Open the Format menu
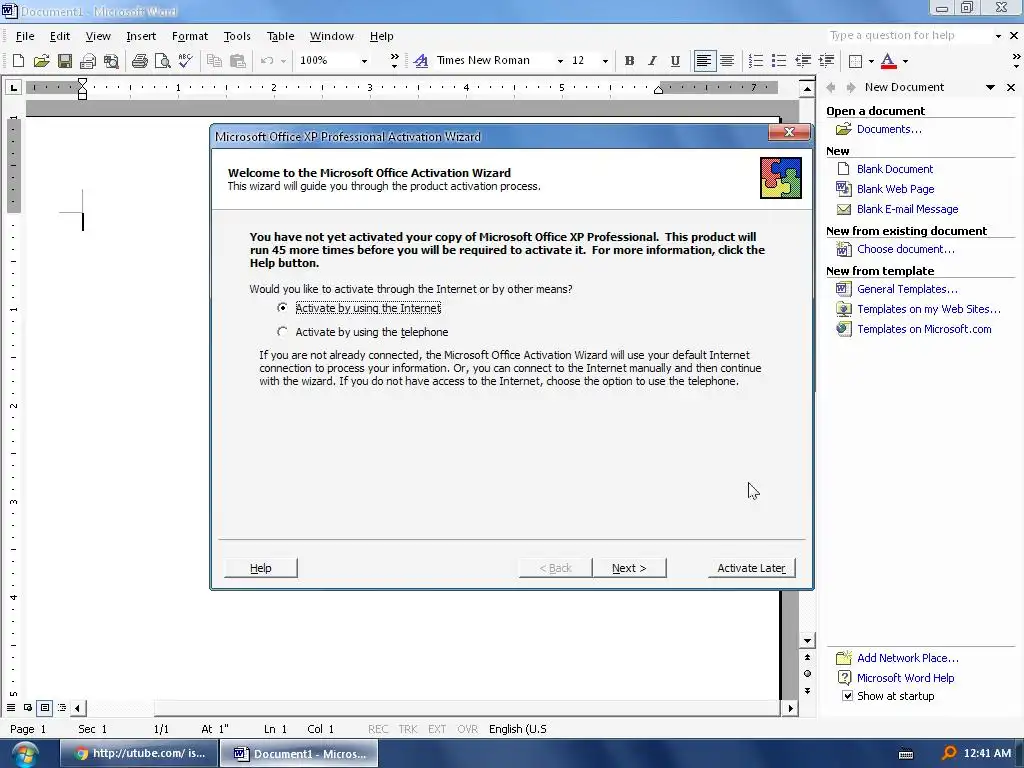This screenshot has height=768, width=1024. click(x=189, y=36)
